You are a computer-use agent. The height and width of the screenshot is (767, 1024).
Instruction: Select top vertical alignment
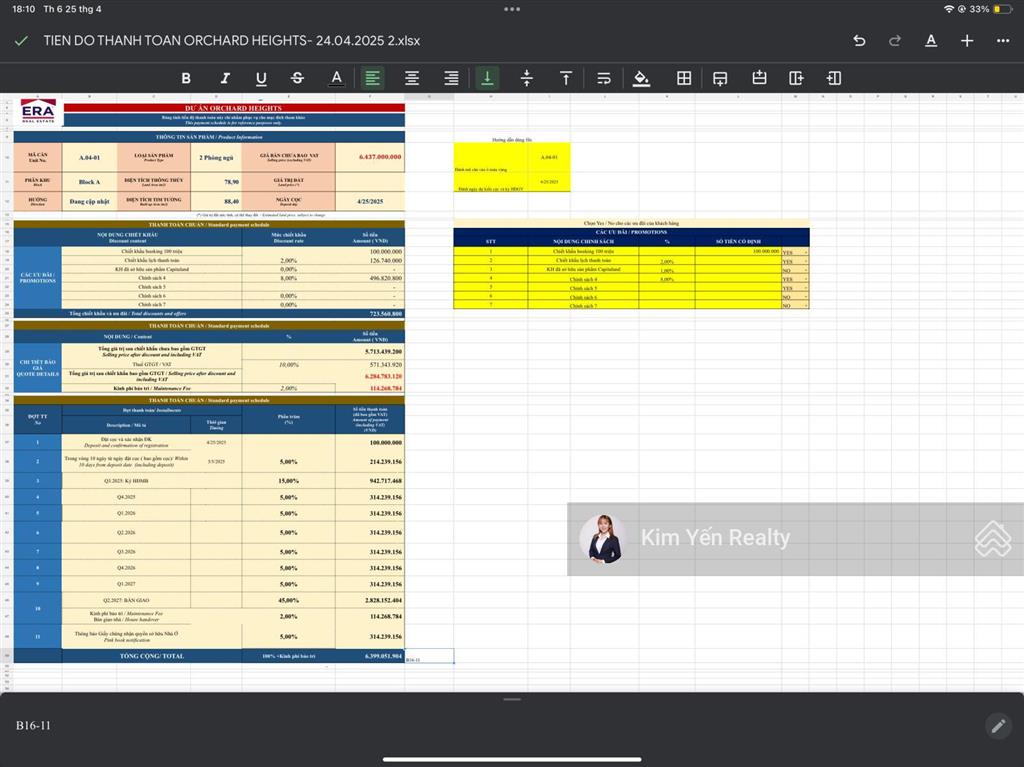tap(566, 78)
